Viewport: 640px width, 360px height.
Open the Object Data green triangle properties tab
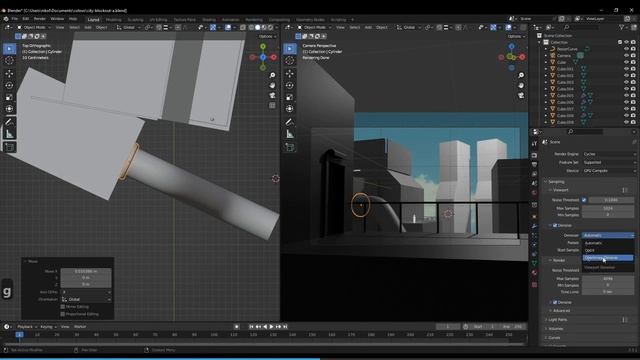click(534, 263)
